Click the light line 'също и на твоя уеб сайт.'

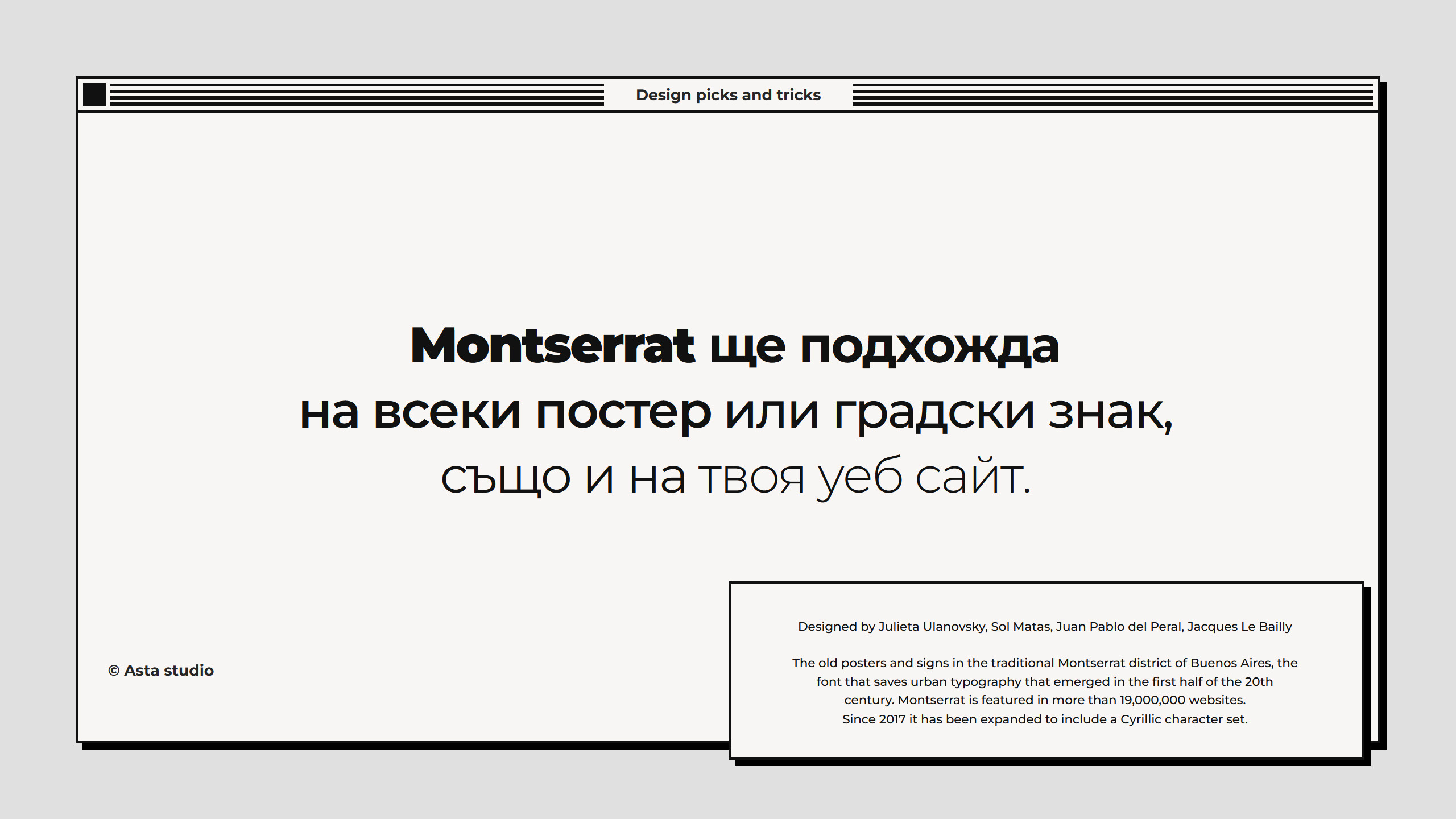click(x=736, y=478)
